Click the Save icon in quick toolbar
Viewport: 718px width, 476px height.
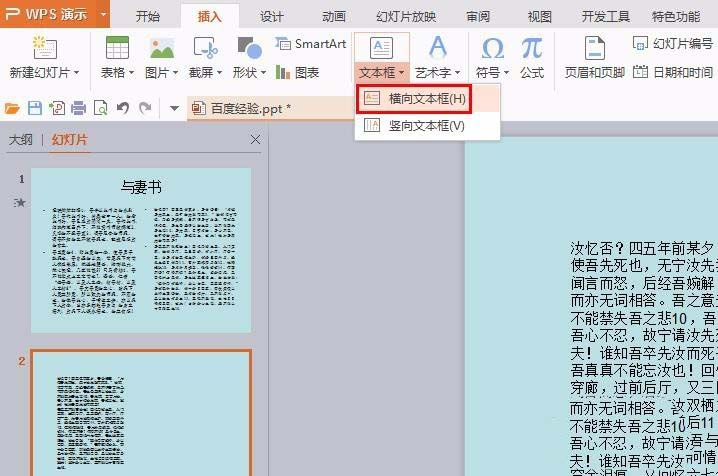pos(35,108)
